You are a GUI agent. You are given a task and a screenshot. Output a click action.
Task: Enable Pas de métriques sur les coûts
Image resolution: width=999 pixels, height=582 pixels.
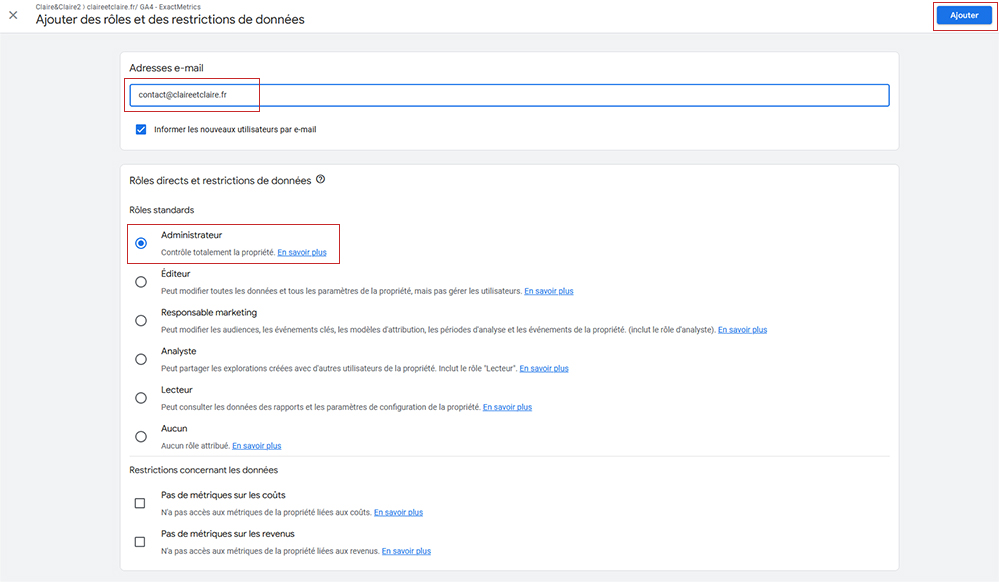(x=139, y=503)
